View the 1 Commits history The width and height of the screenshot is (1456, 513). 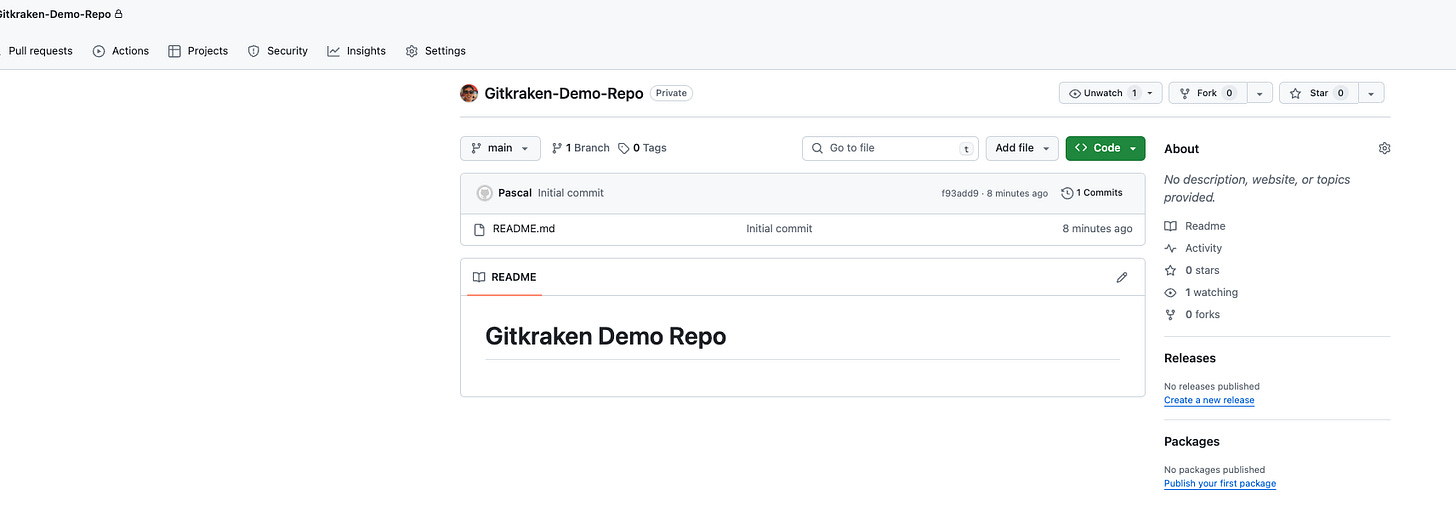[1092, 193]
